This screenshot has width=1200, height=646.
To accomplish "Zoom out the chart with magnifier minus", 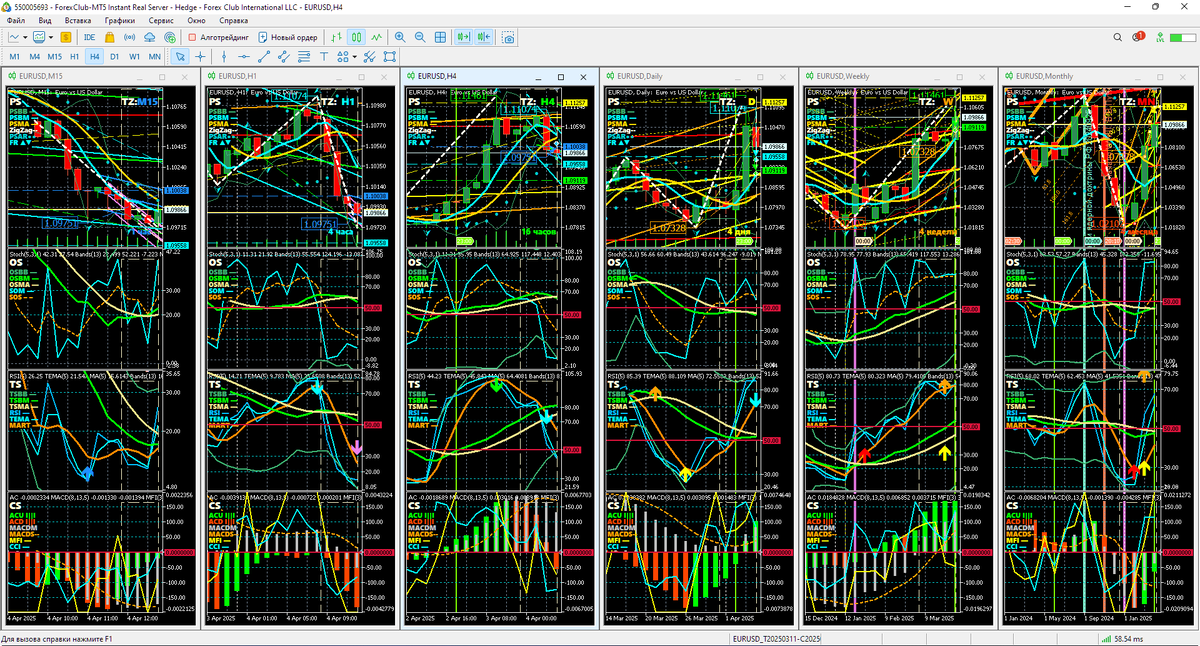I will tap(420, 37).
